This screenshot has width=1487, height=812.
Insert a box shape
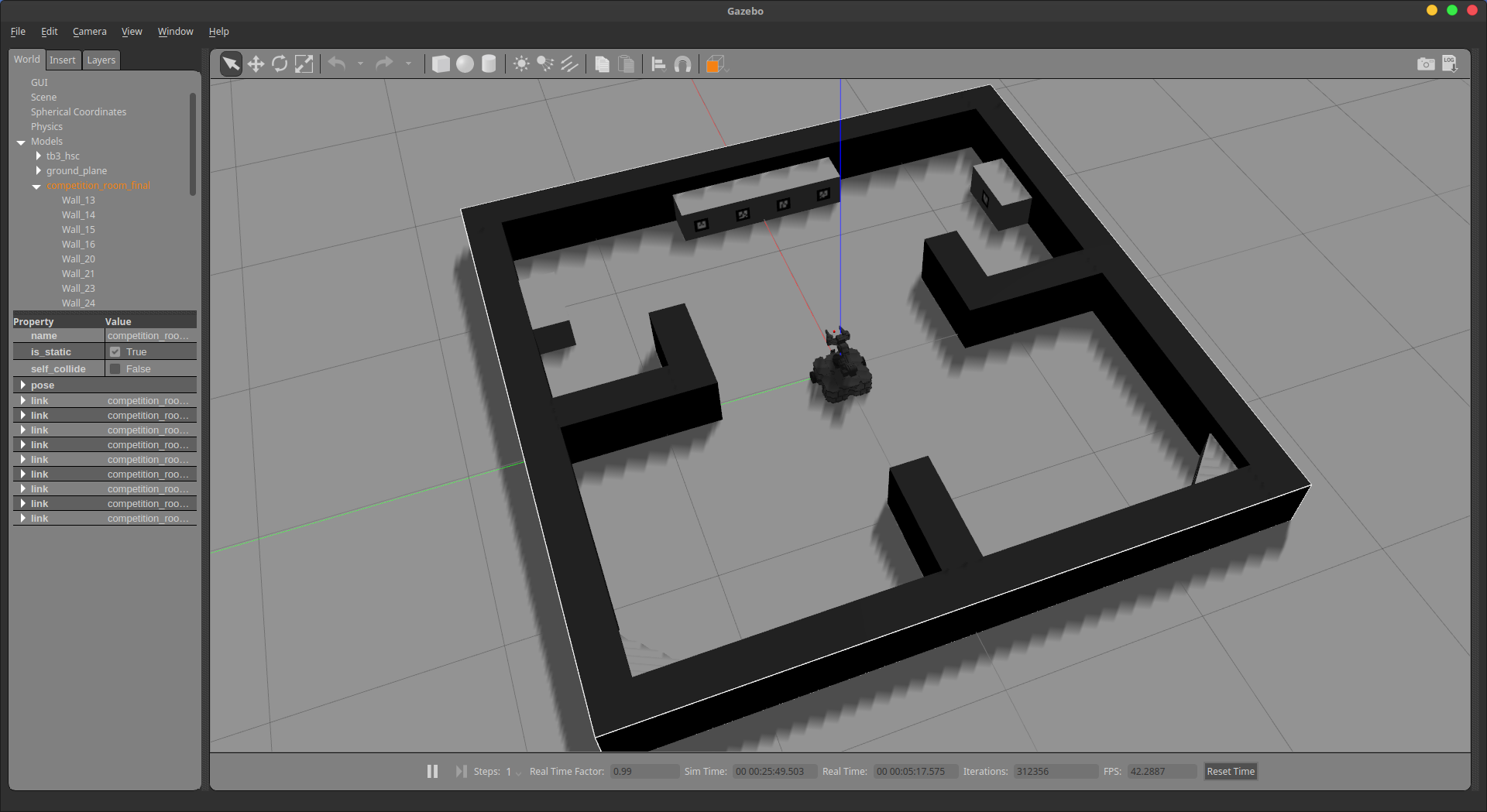(x=441, y=64)
